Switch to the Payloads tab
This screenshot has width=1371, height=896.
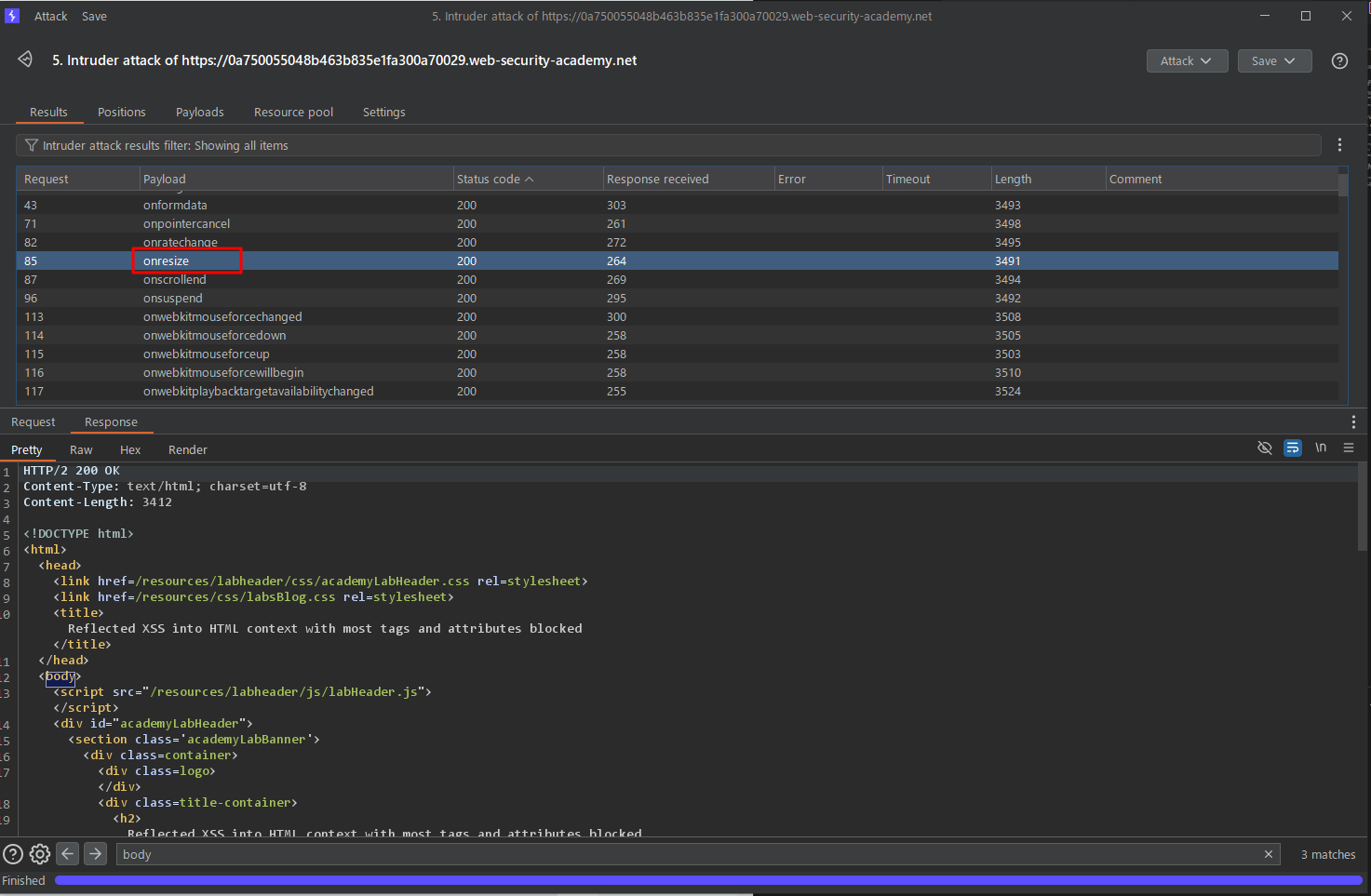(x=200, y=112)
